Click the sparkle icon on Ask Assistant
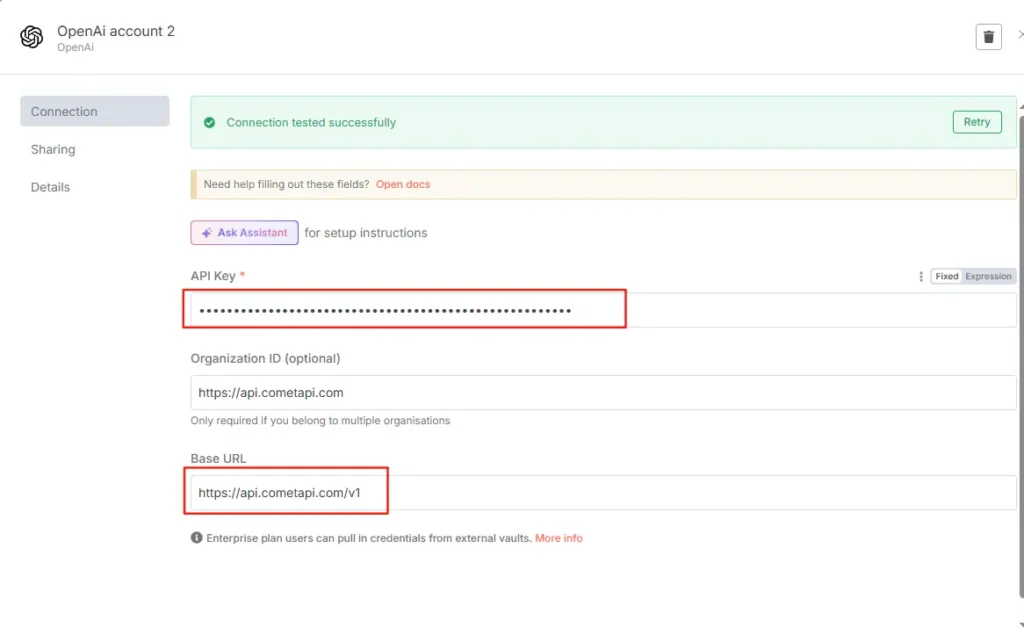Screen dimensions: 1024x635 (206, 233)
